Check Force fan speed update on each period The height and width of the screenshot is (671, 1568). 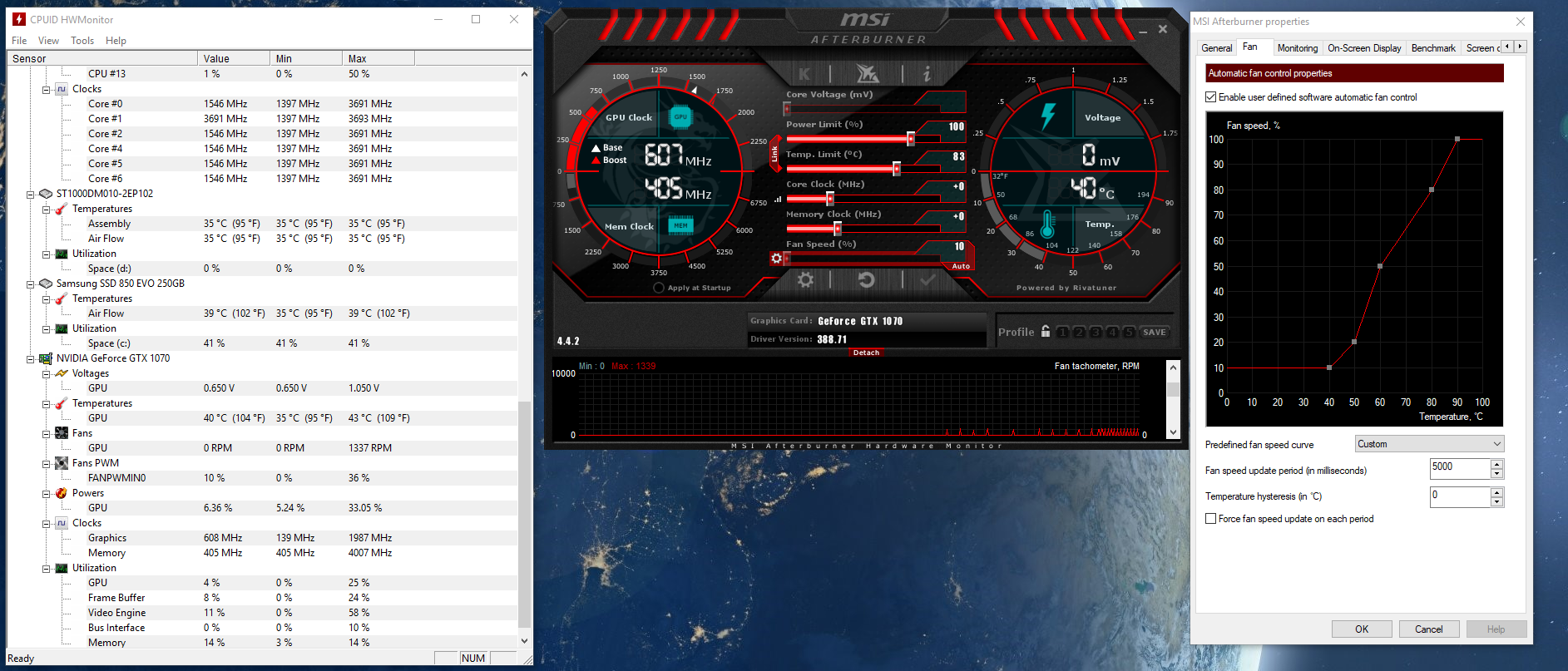click(x=1211, y=519)
